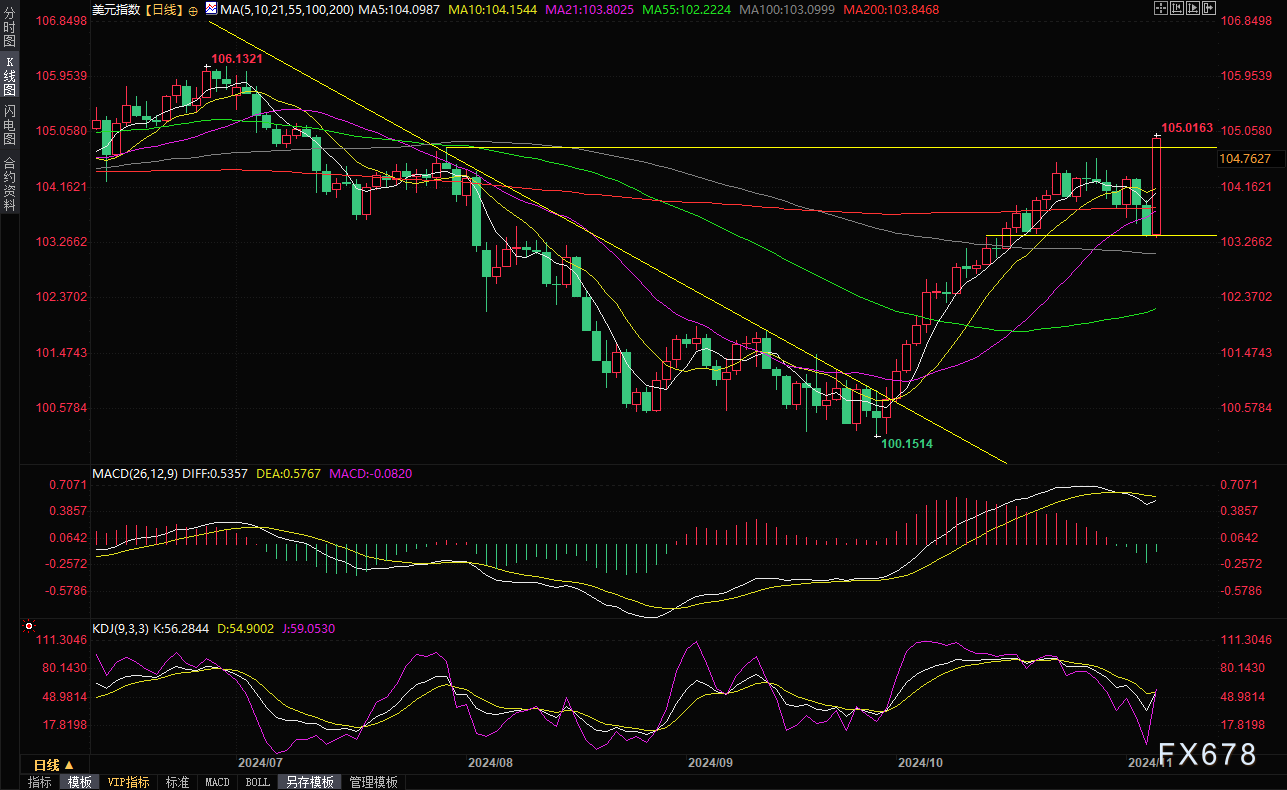The height and width of the screenshot is (790, 1287).
Task: Click the 管理模板 button
Action: [x=373, y=782]
